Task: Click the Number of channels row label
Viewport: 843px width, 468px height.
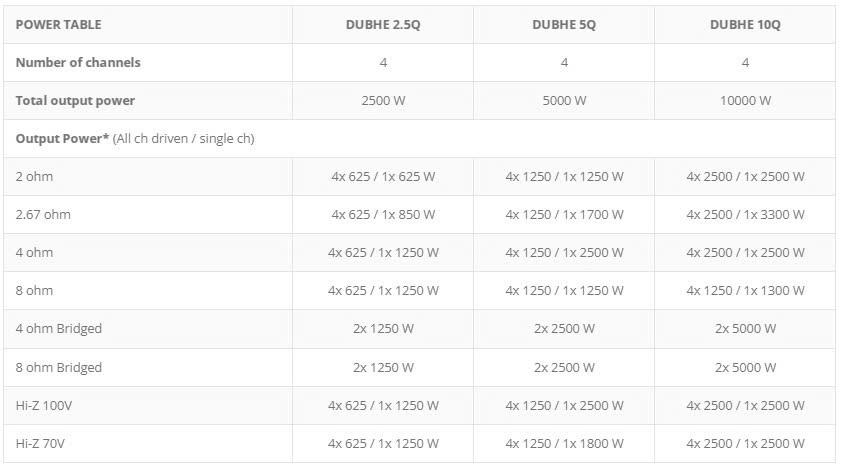Action: pyautogui.click(x=78, y=62)
